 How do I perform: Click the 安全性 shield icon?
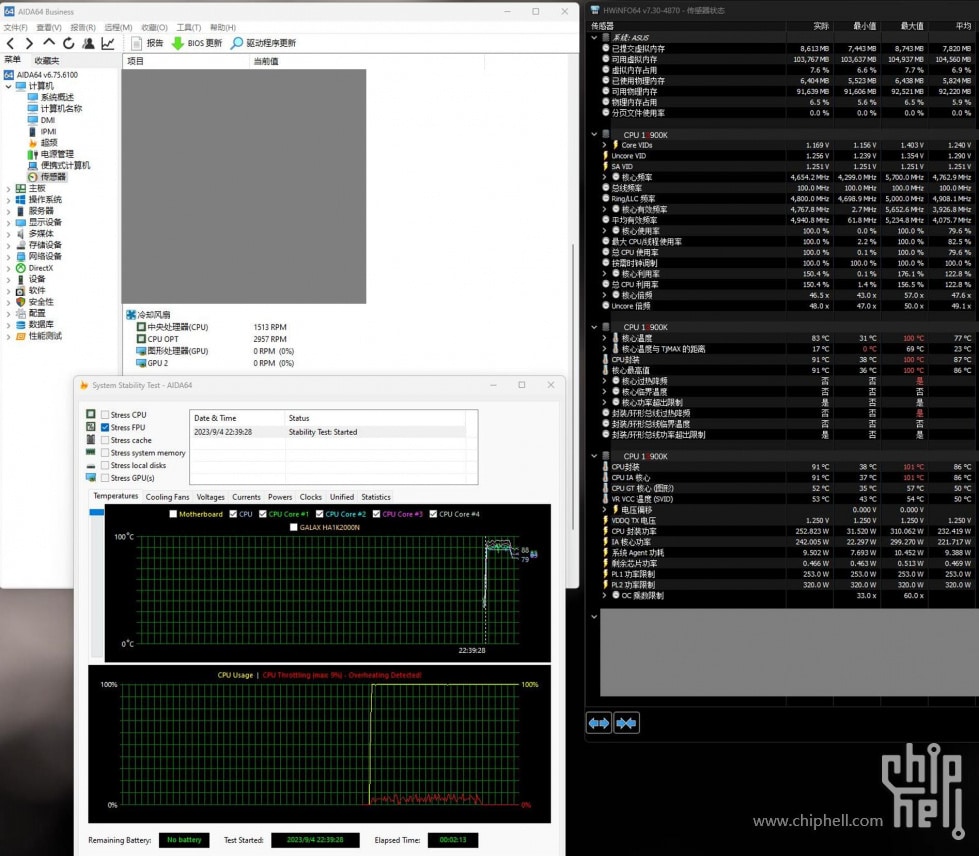click(21, 302)
